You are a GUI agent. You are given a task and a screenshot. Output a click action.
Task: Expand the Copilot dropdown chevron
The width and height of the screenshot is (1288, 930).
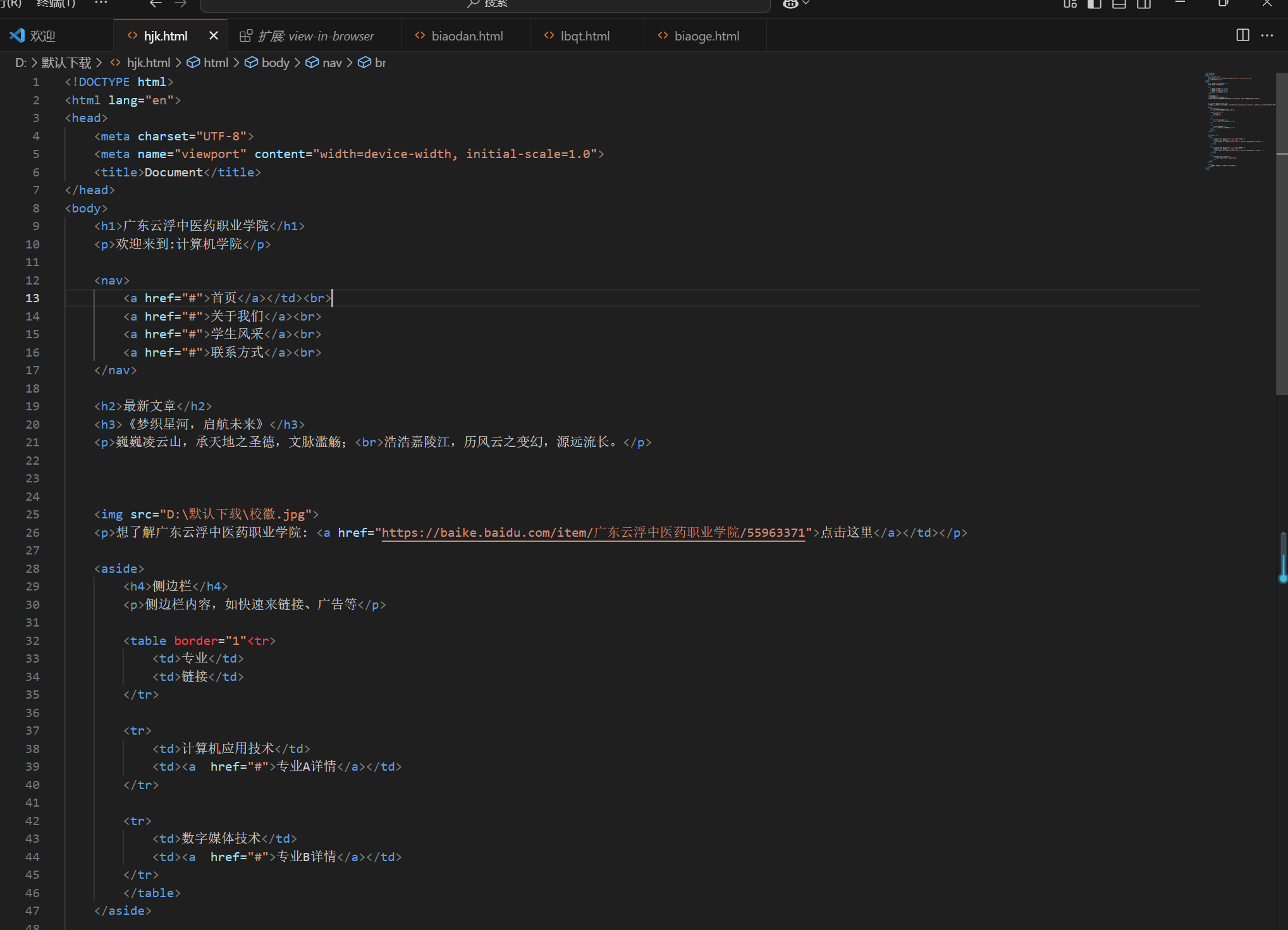click(x=806, y=4)
